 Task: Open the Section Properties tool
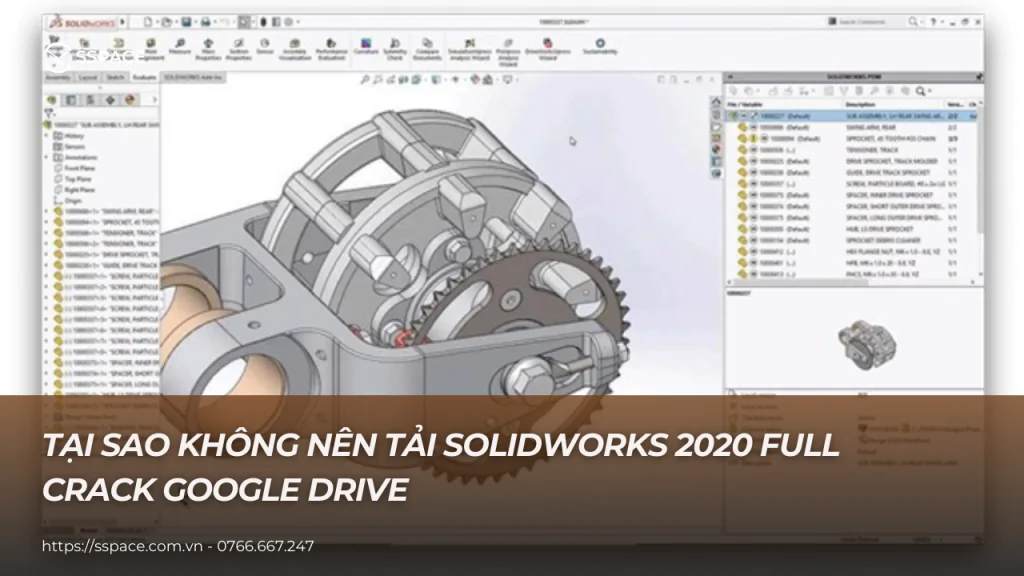(x=238, y=50)
